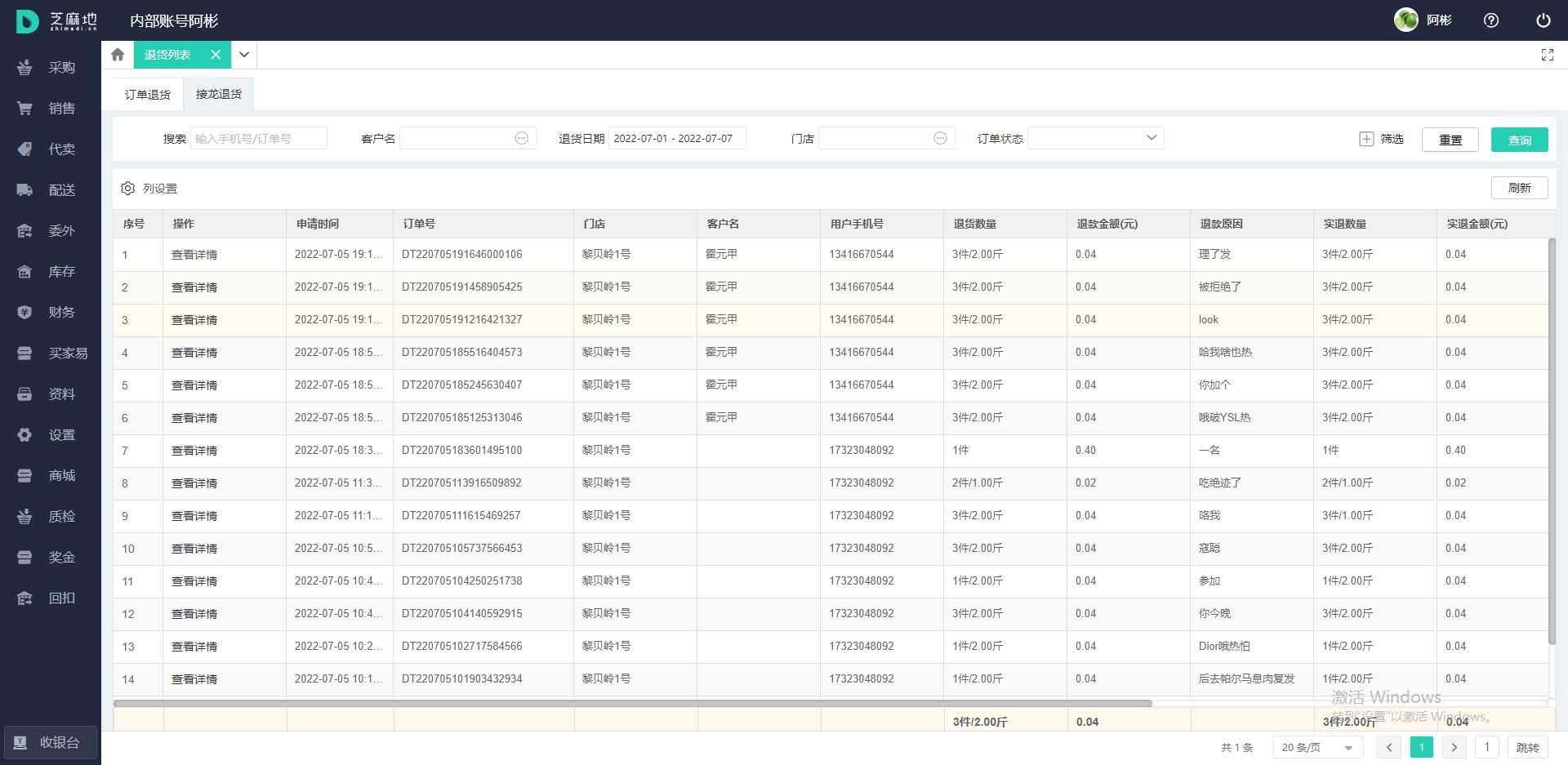Open the 买家易 sidebar icon
1568x765 pixels.
coord(24,354)
